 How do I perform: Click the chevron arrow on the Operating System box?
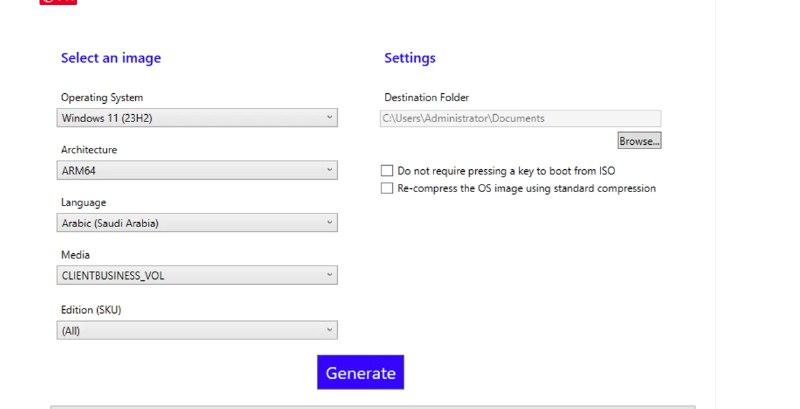point(329,118)
